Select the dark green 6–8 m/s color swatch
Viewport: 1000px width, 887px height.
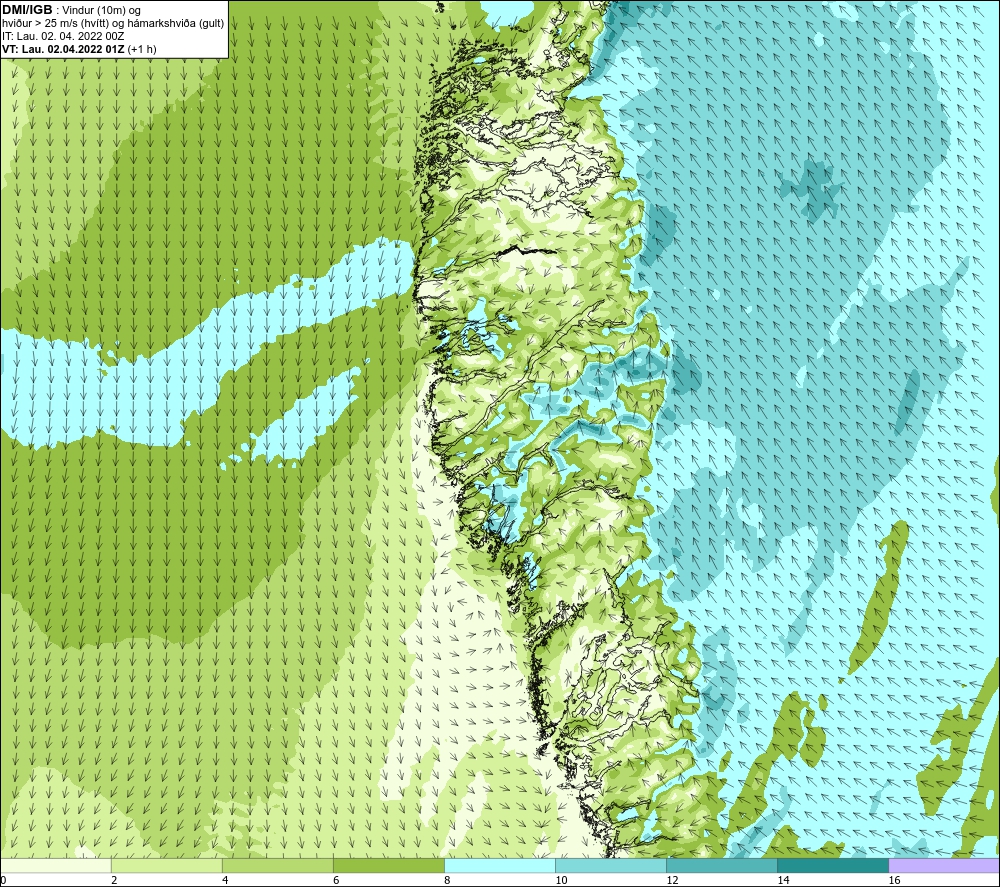click(x=389, y=865)
